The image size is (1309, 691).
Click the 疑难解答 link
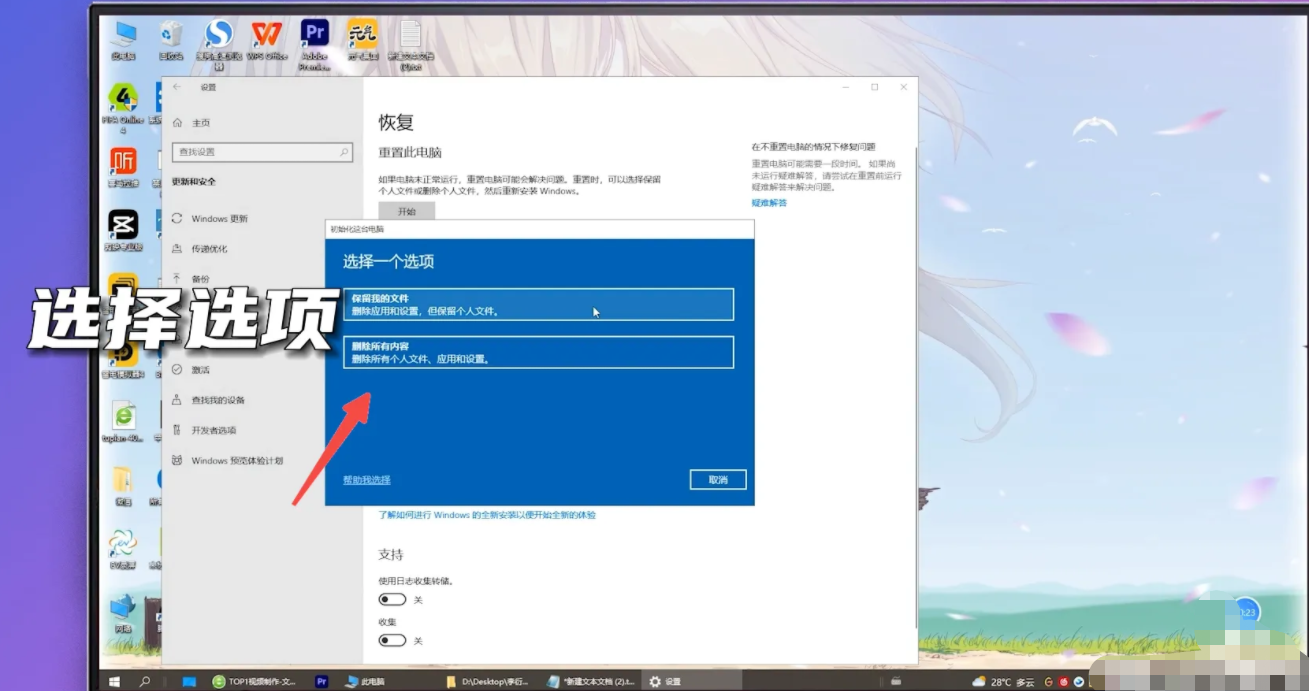pos(769,203)
